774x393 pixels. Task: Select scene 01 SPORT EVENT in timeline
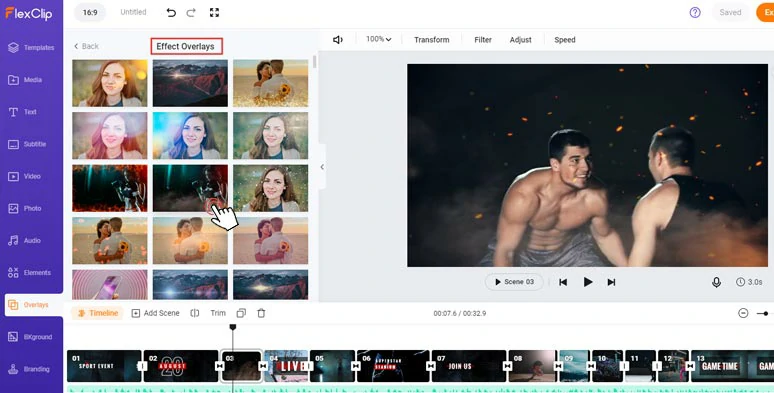click(x=104, y=366)
